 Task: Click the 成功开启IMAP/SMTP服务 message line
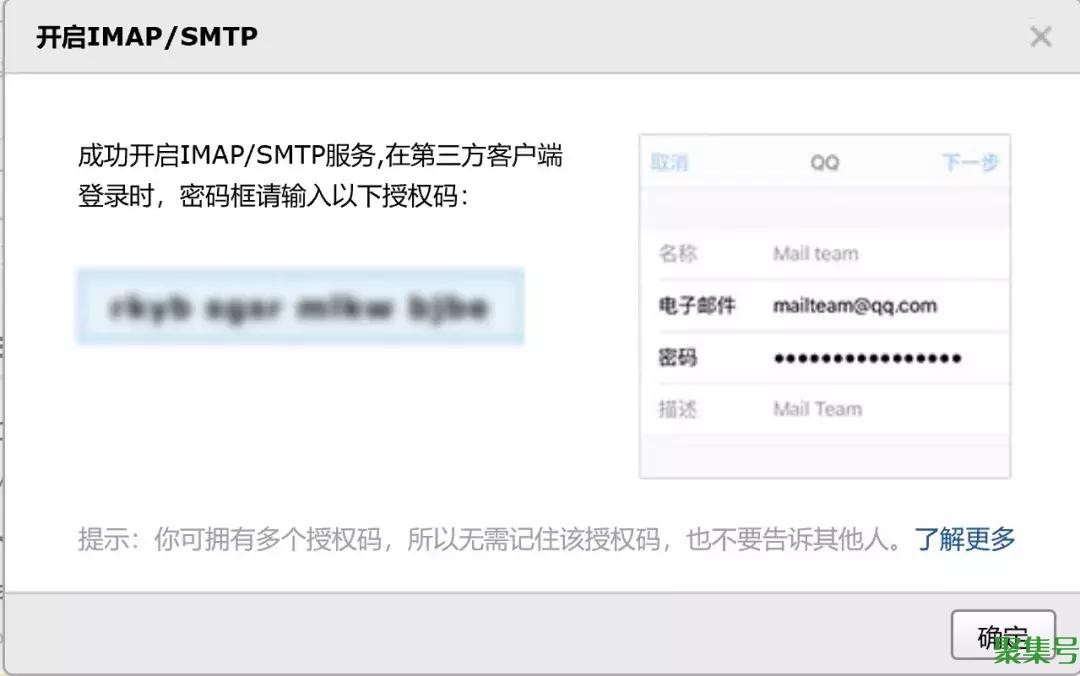point(320,156)
